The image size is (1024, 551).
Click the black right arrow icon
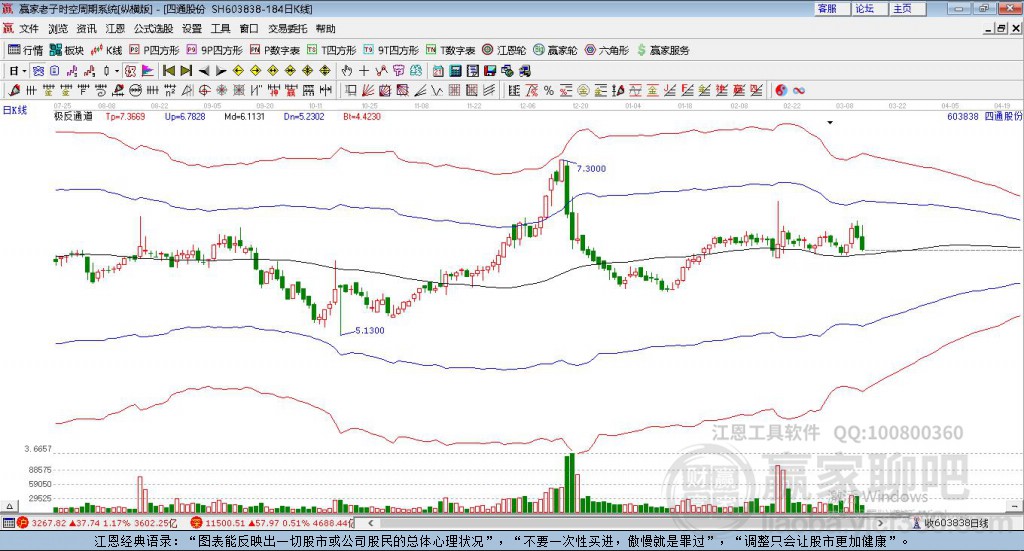coord(221,71)
